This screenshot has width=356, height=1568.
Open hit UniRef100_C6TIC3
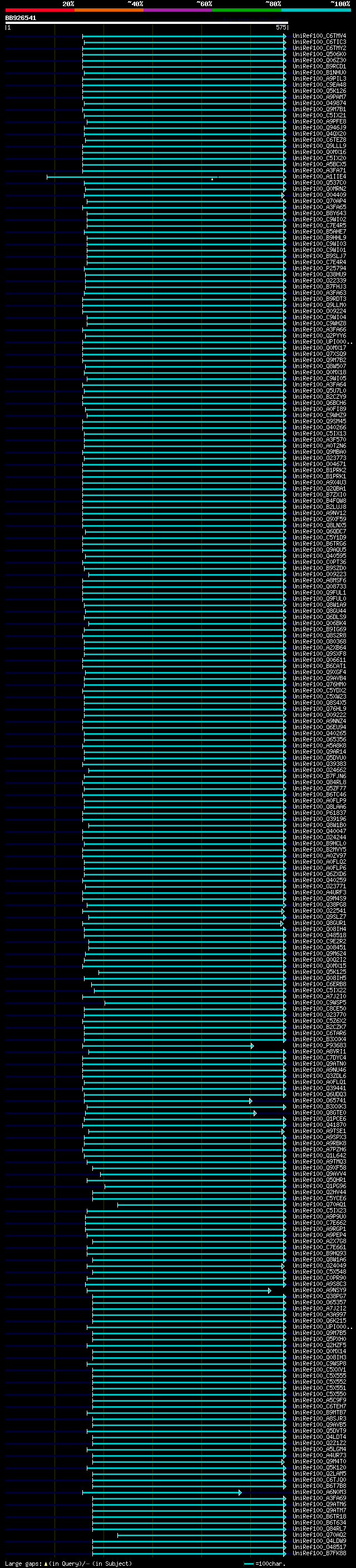point(319,42)
